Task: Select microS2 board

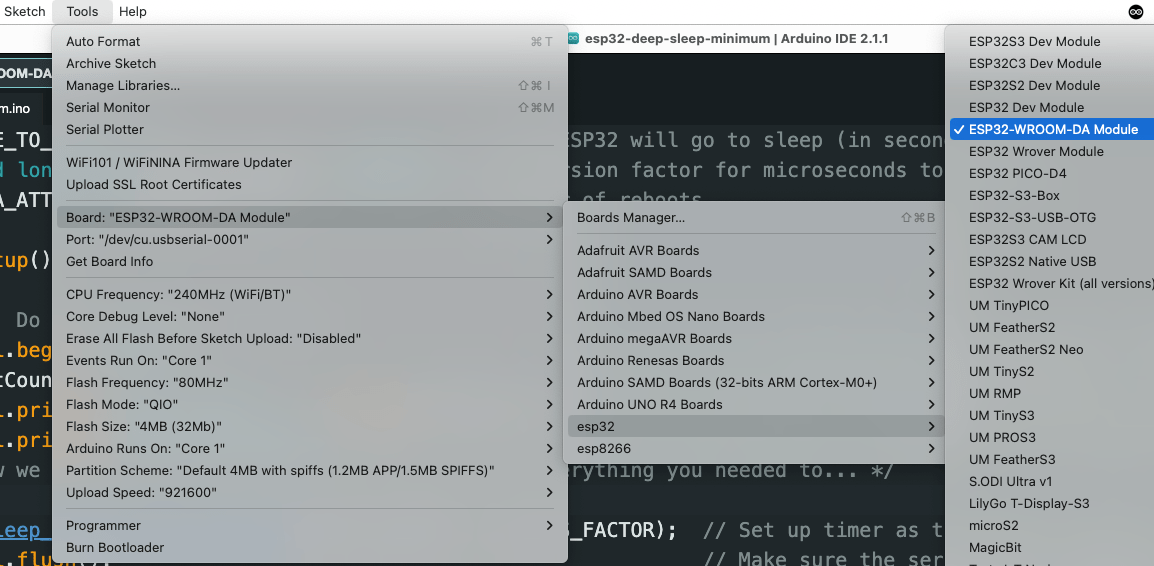Action: point(1052,526)
